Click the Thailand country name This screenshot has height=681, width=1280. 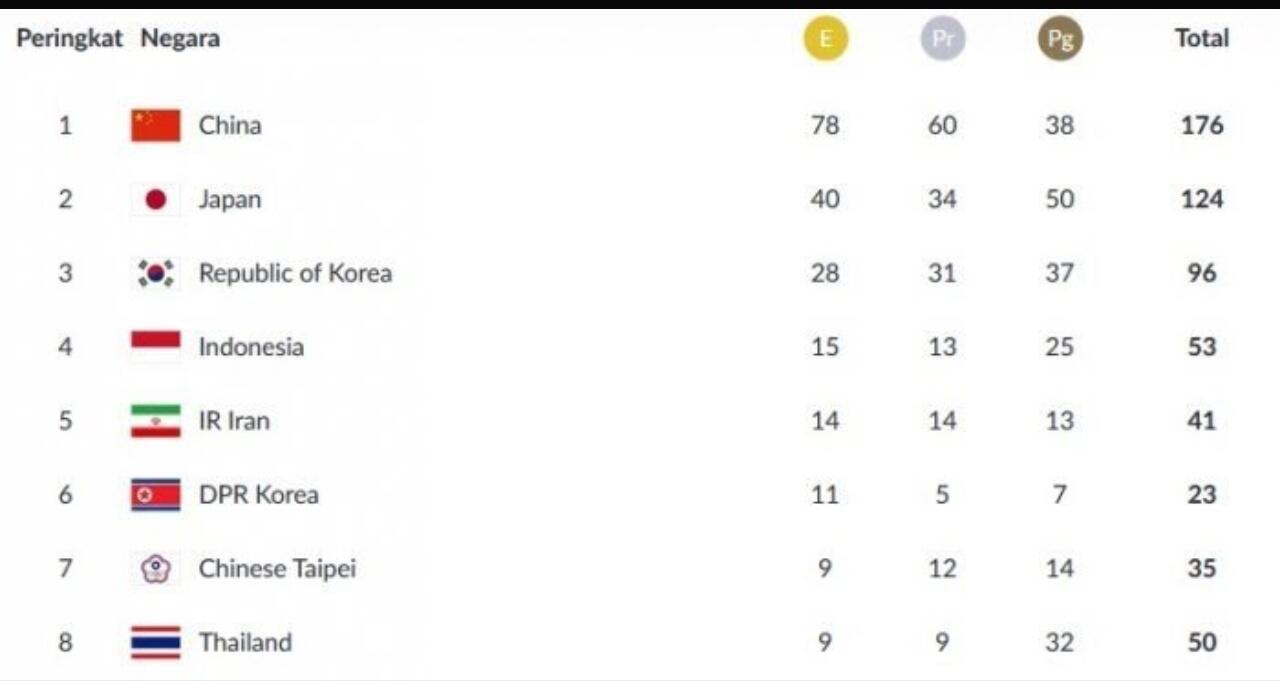click(245, 642)
